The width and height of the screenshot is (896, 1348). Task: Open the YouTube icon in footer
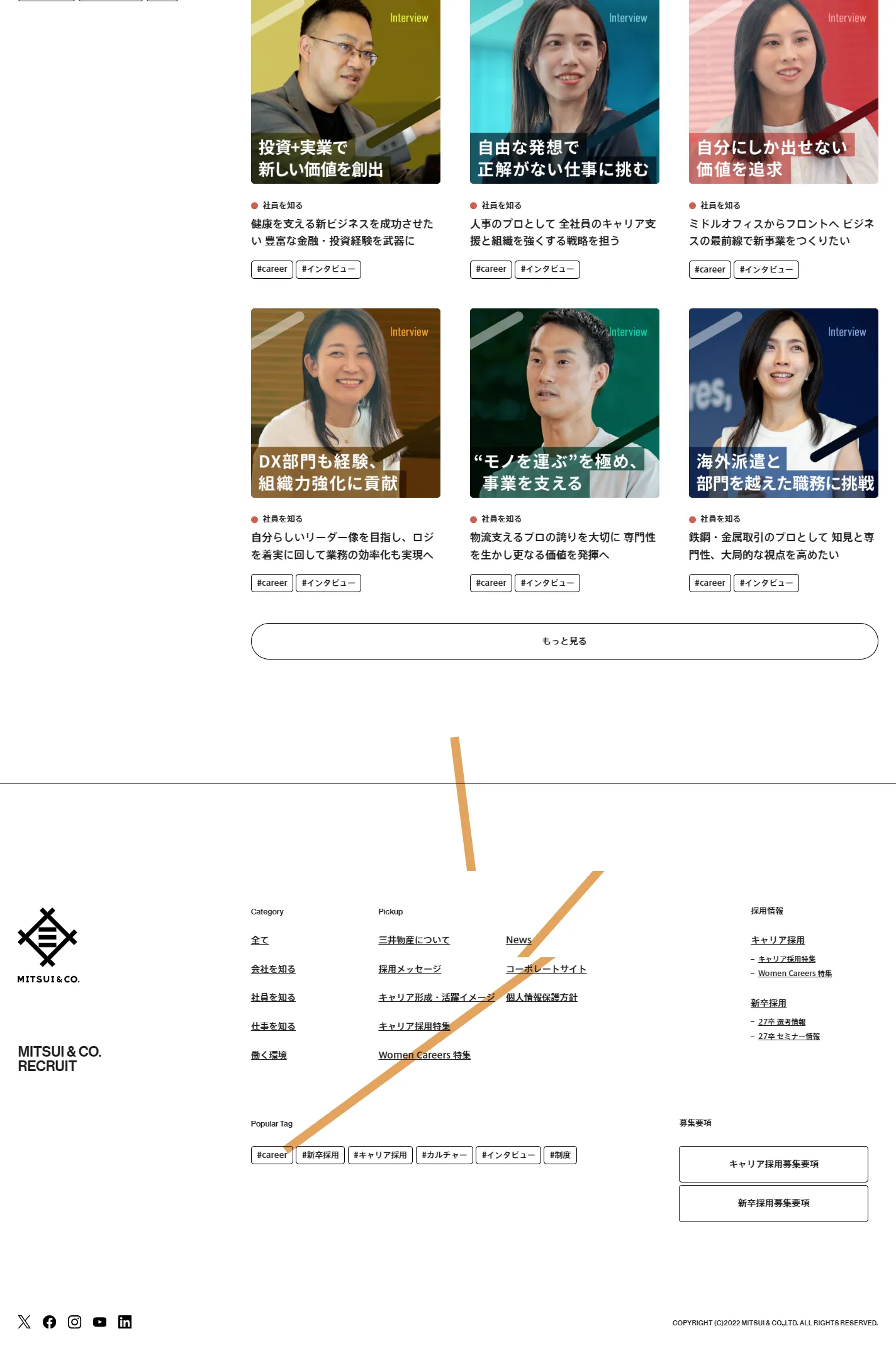point(100,1322)
